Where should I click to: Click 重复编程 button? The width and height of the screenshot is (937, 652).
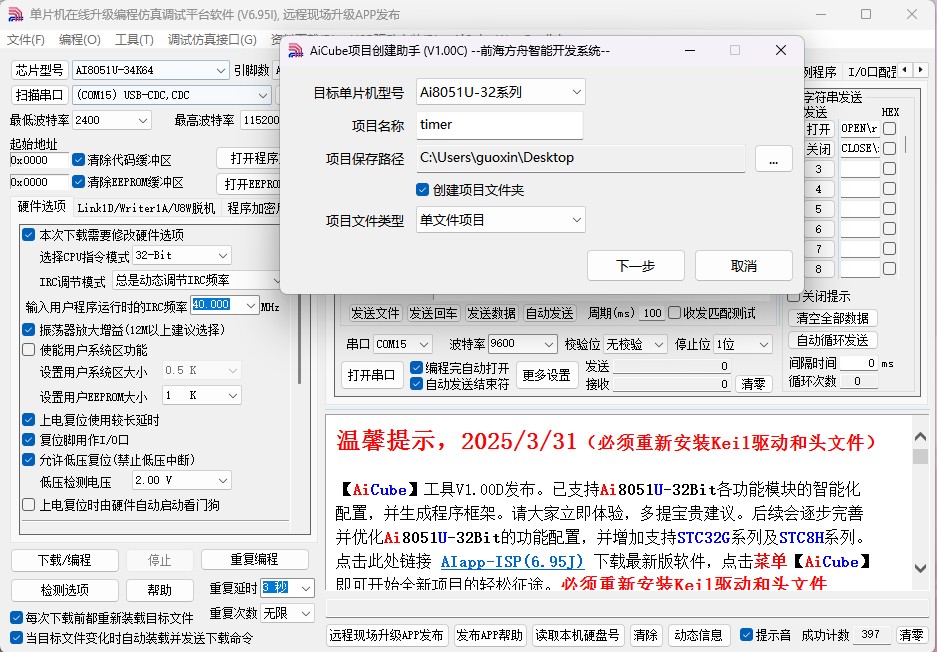coord(255,559)
